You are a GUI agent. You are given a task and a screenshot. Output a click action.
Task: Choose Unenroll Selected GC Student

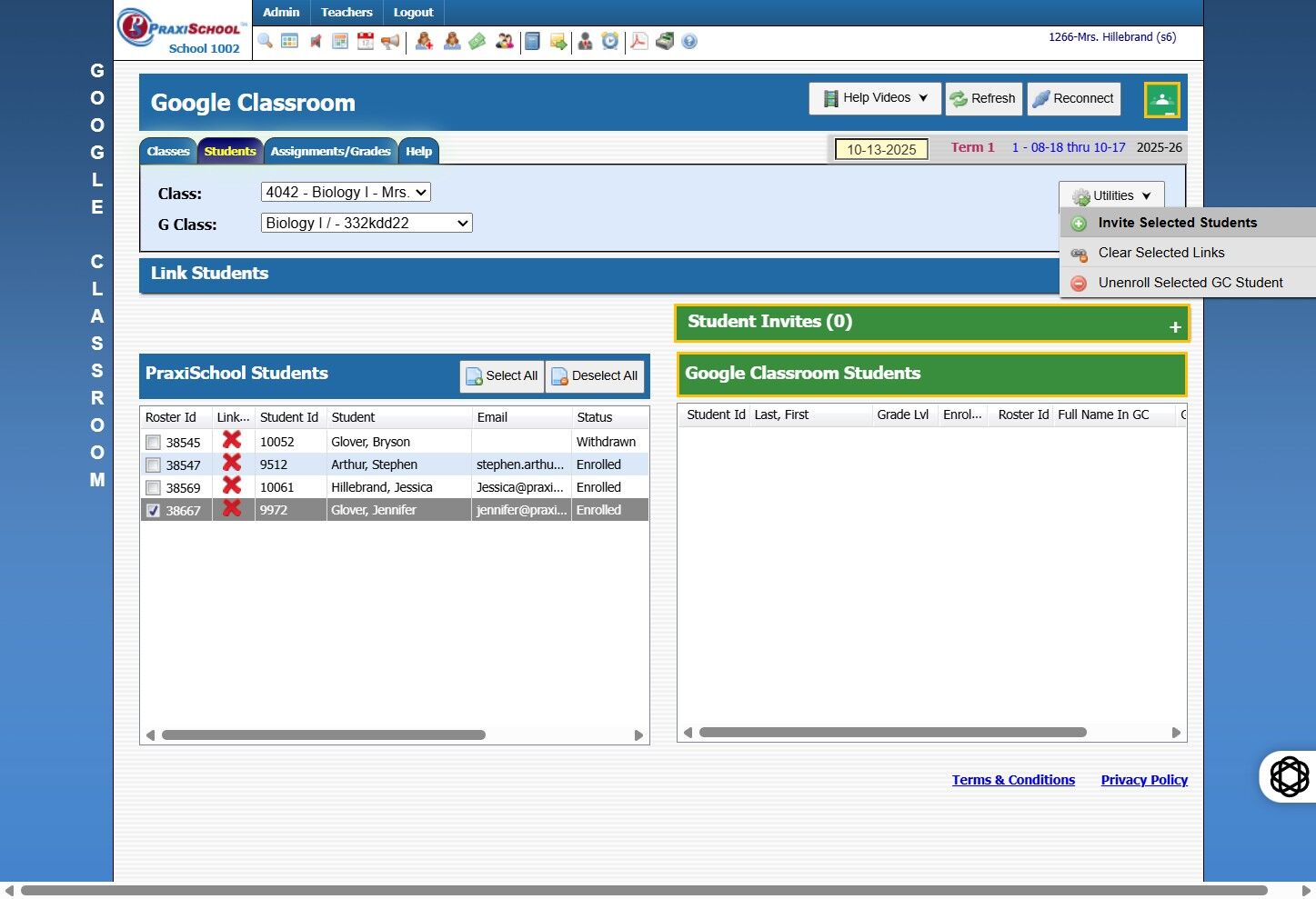pos(1188,283)
